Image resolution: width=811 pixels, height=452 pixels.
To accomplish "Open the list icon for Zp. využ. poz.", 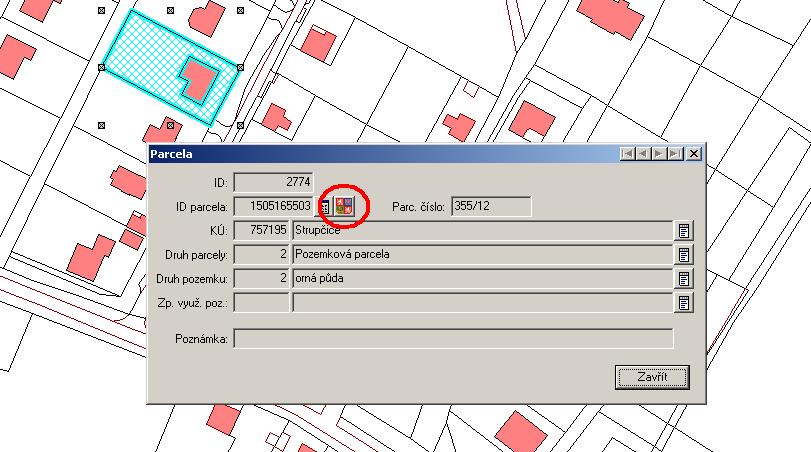I will pos(684,303).
